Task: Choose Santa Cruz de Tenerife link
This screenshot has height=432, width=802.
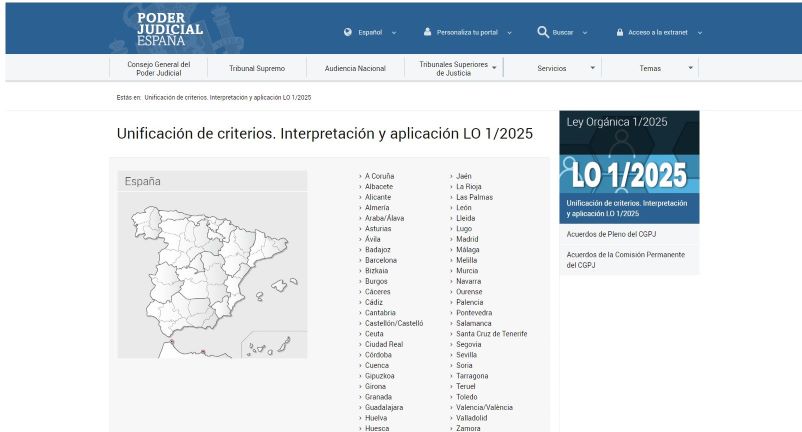Action: click(x=491, y=333)
